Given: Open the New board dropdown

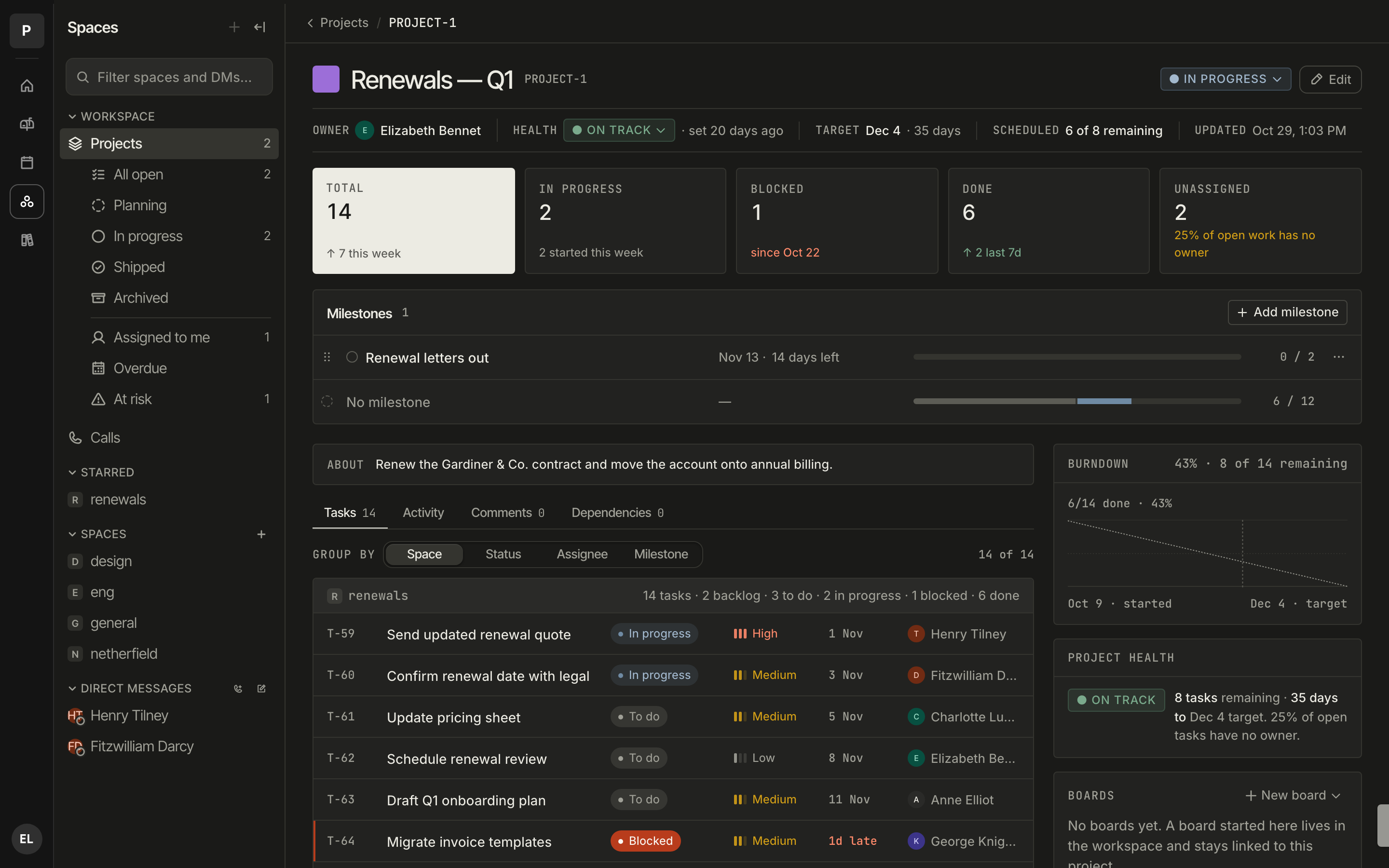Looking at the screenshot, I should click(1293, 796).
